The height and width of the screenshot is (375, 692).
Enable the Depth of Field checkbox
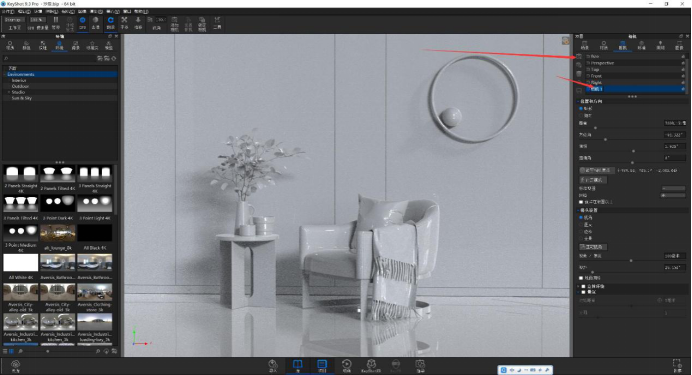(583, 292)
